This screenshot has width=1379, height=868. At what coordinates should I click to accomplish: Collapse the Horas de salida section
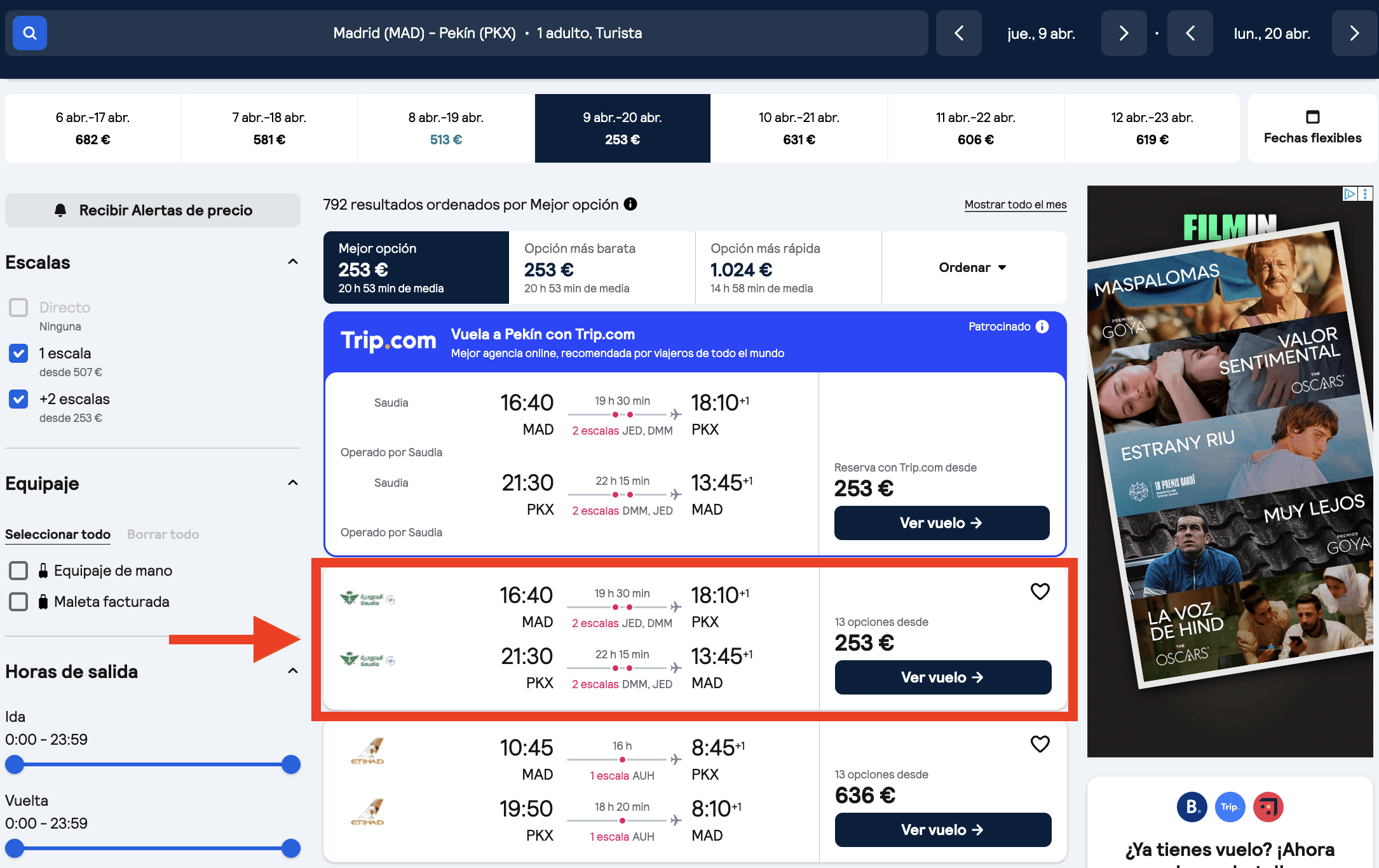coord(292,672)
